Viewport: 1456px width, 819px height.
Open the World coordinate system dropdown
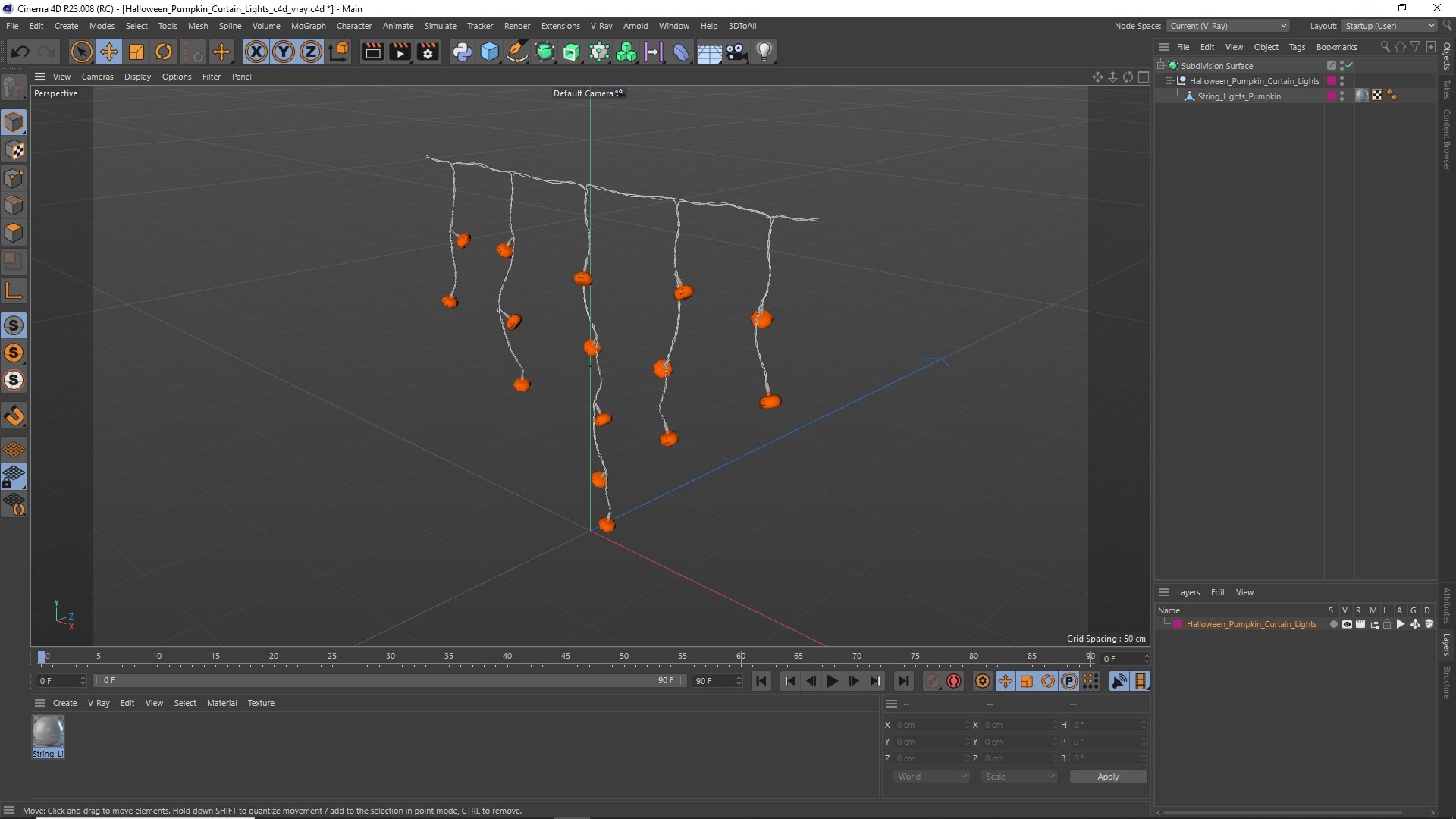[931, 777]
